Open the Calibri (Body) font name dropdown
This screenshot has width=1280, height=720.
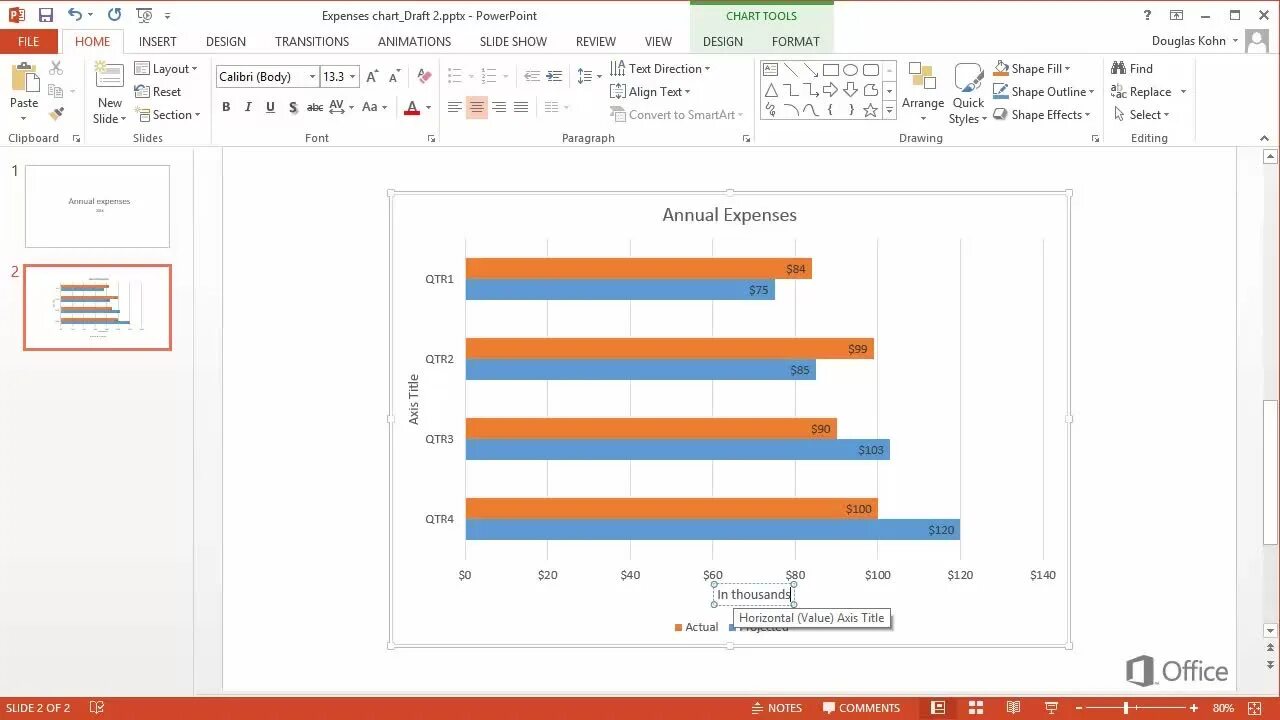click(x=312, y=77)
